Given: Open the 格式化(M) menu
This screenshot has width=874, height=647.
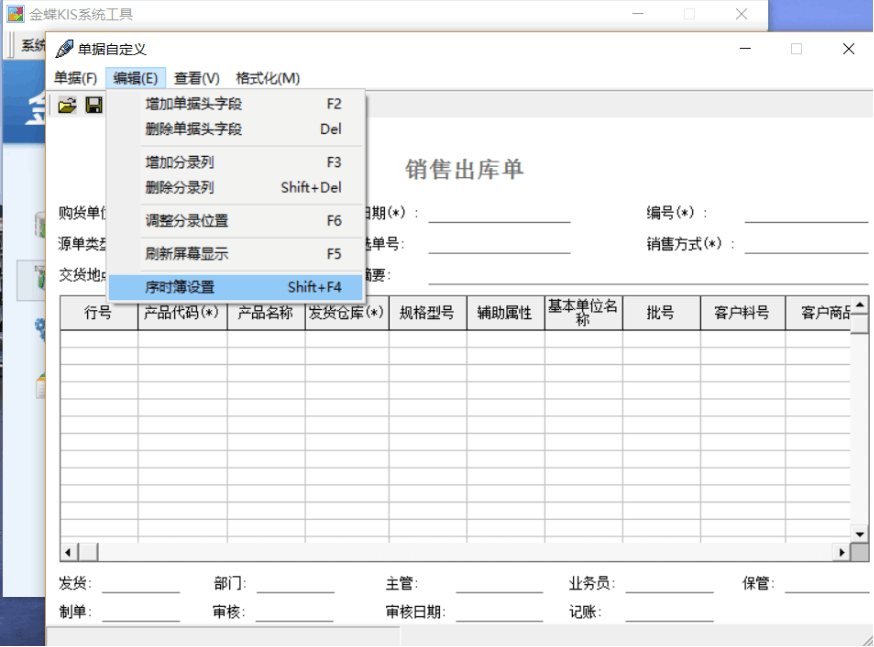Looking at the screenshot, I should (267, 78).
